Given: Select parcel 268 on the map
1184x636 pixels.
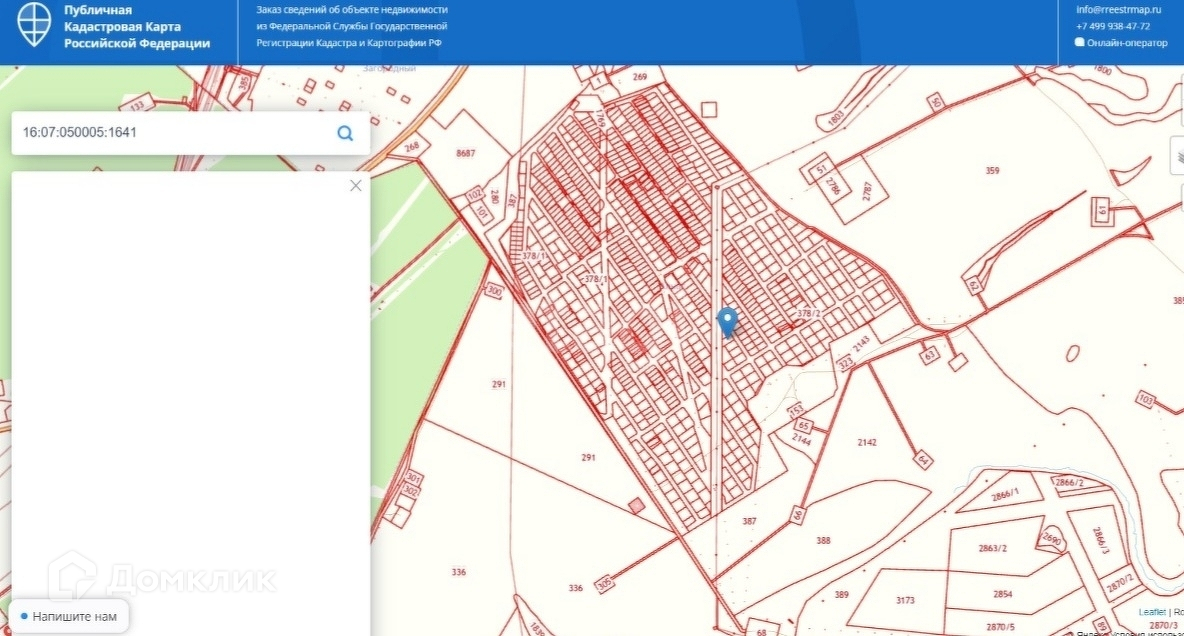Looking at the screenshot, I should 412,147.
